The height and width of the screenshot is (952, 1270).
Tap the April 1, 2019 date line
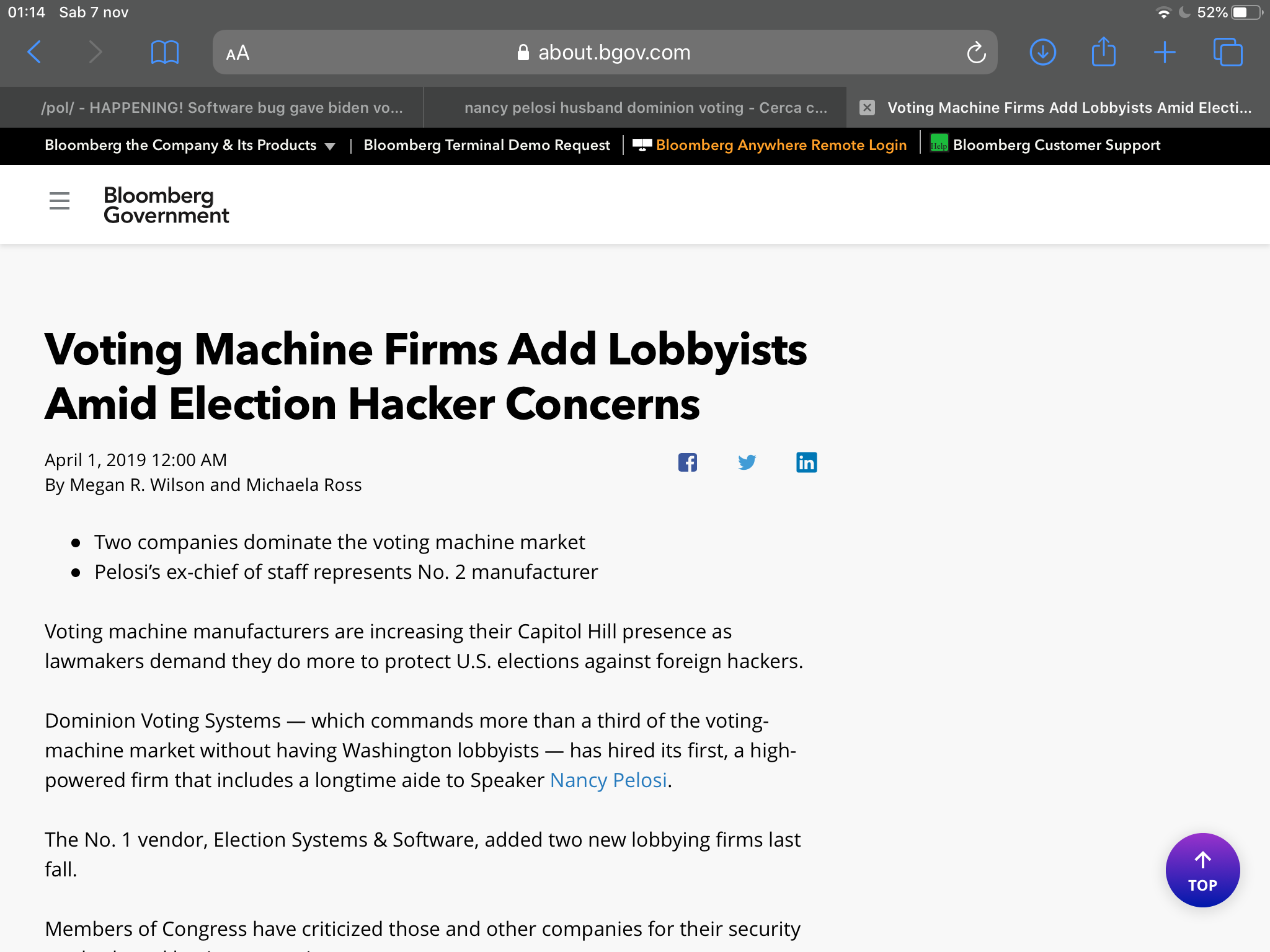point(136,460)
